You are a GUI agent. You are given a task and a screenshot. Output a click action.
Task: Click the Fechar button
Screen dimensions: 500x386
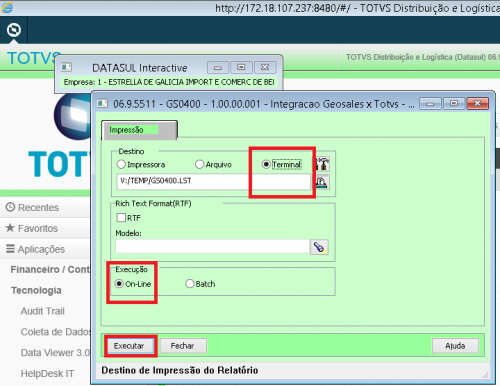(183, 346)
